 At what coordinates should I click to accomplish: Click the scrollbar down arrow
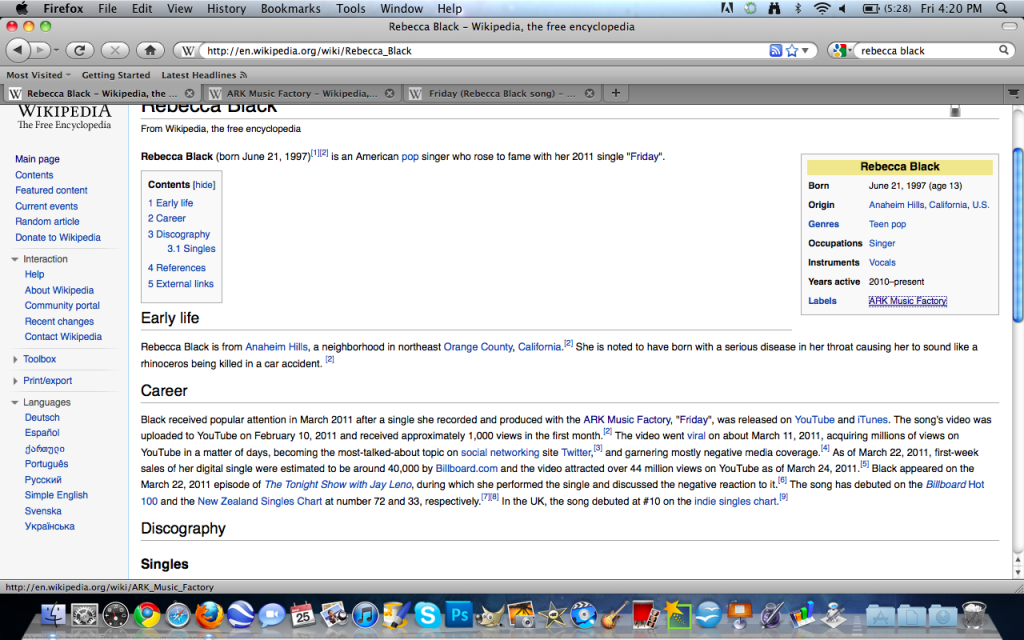coord(1017,572)
